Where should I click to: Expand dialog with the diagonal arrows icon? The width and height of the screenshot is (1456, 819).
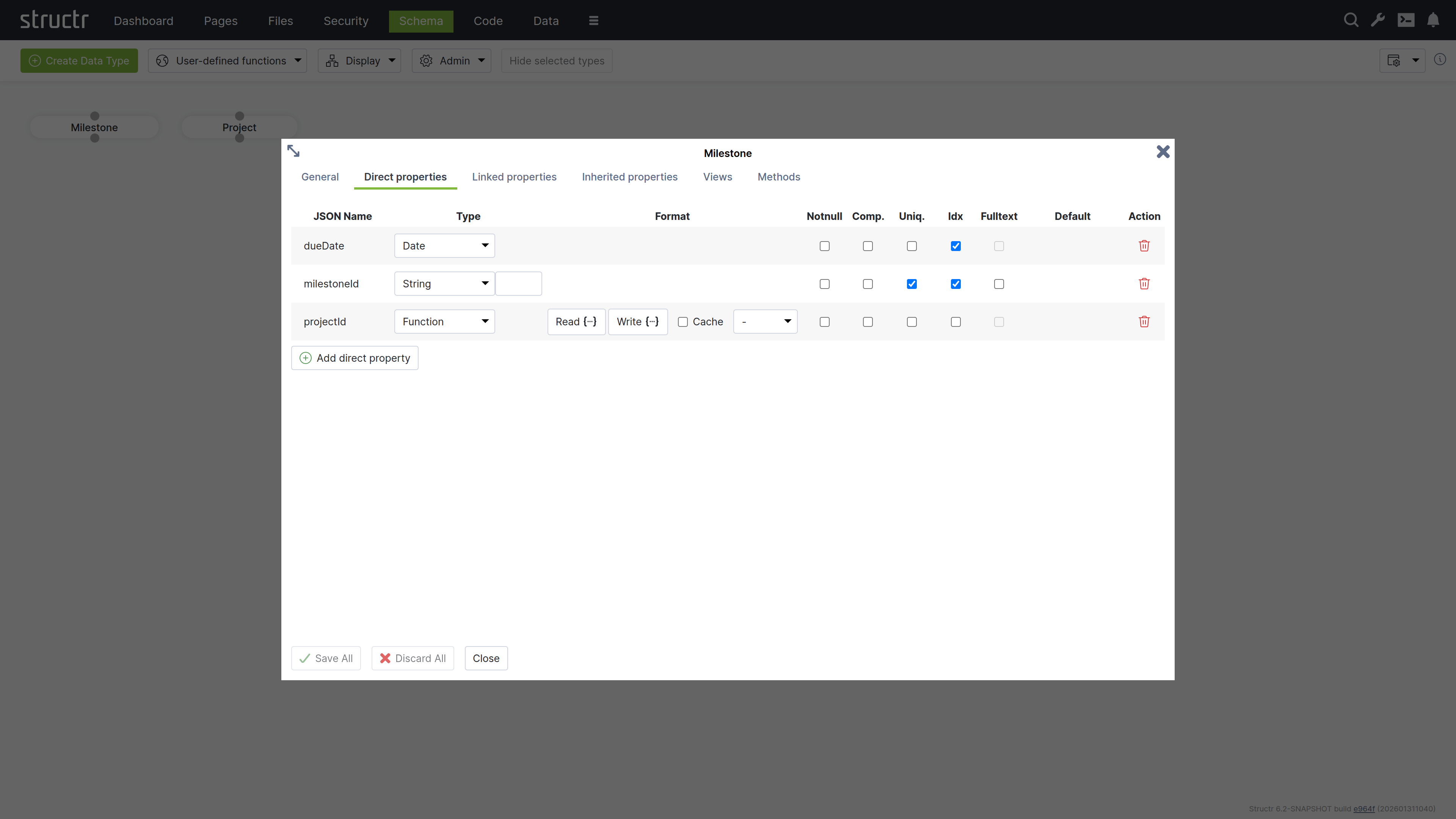coord(293,151)
